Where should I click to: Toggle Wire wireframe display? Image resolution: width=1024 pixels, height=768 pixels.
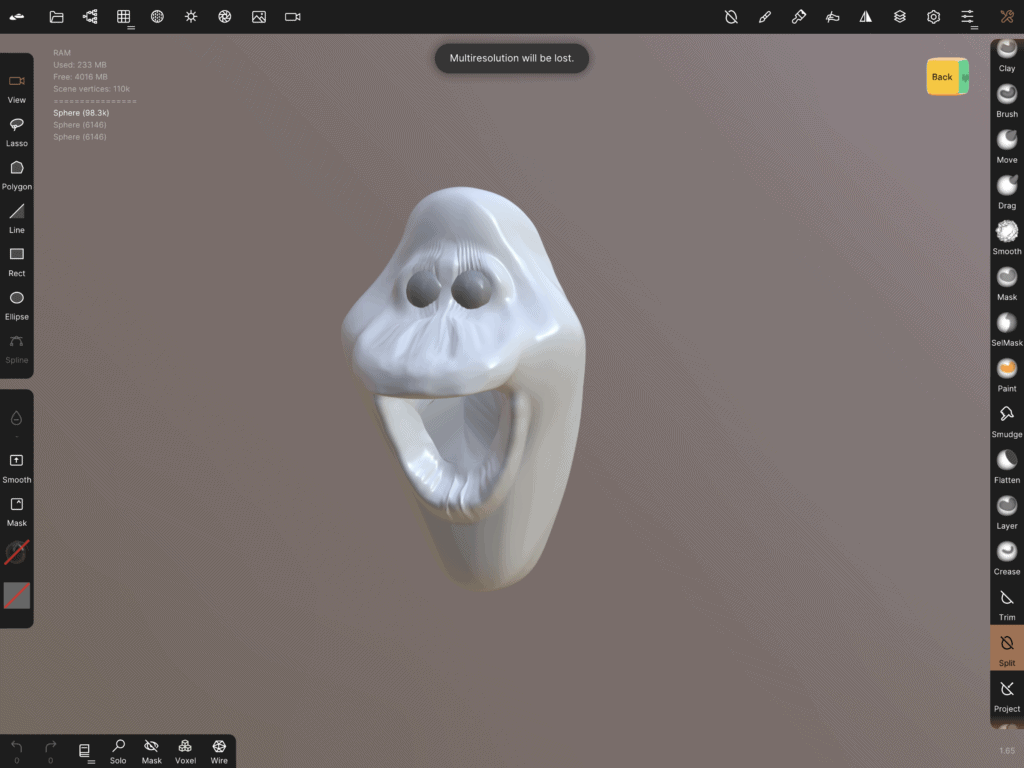point(219,751)
